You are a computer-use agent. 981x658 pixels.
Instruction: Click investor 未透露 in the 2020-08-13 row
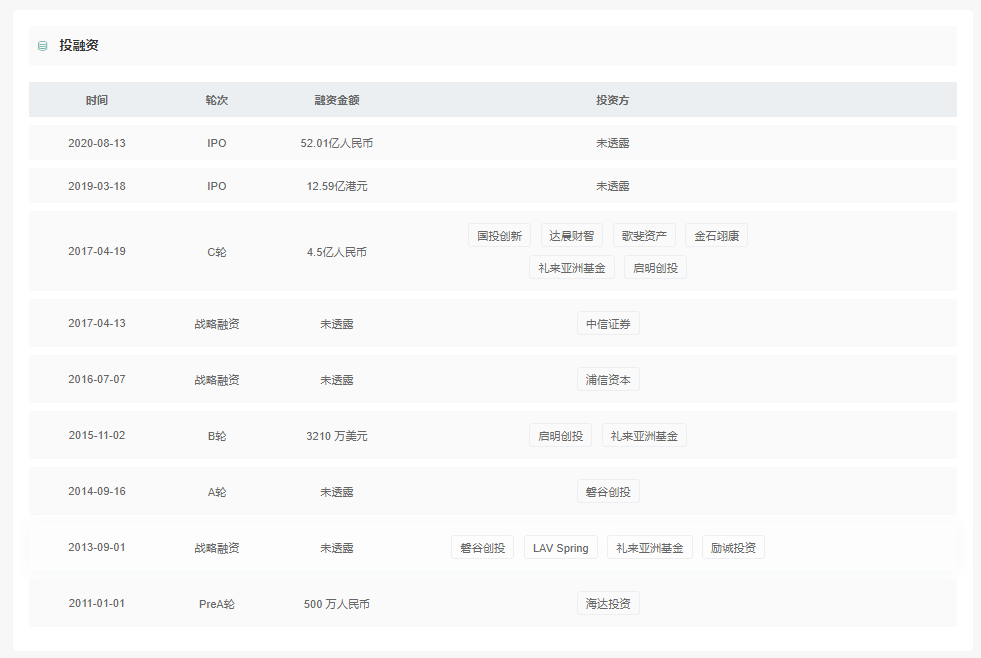pos(612,143)
